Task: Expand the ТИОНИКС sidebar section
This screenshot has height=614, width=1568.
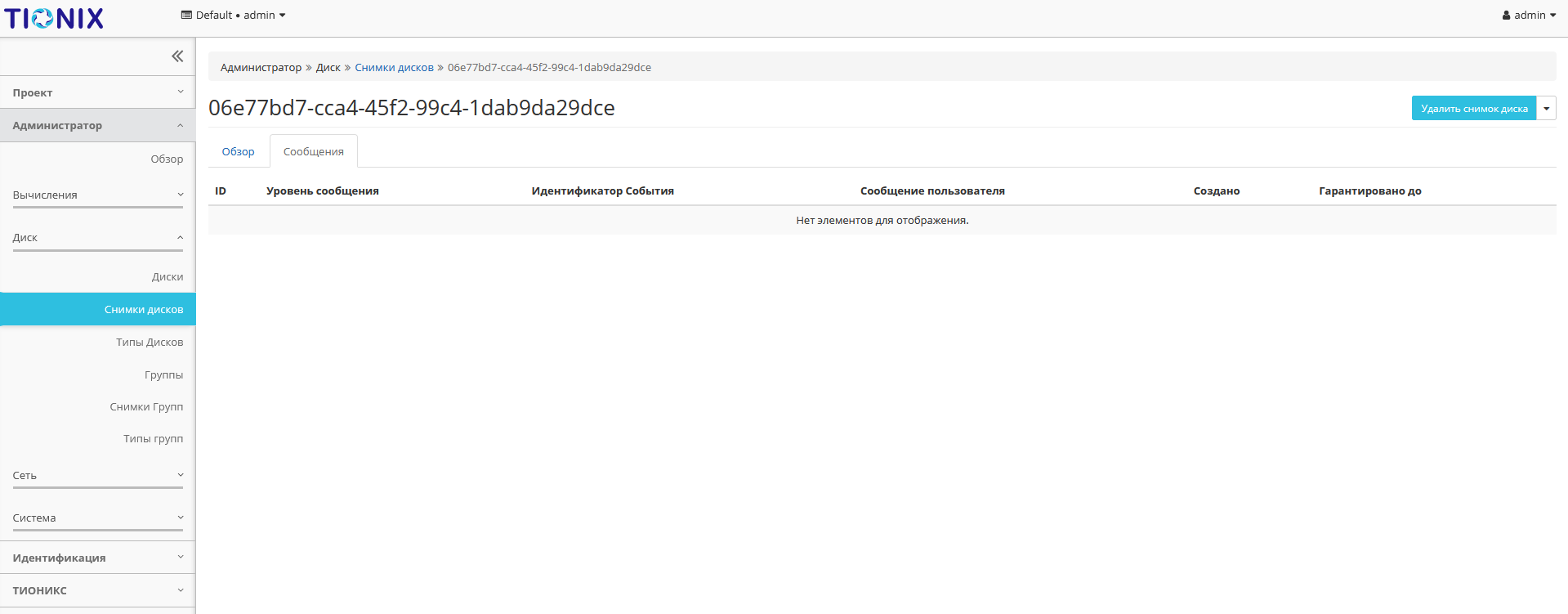Action: coord(98,591)
